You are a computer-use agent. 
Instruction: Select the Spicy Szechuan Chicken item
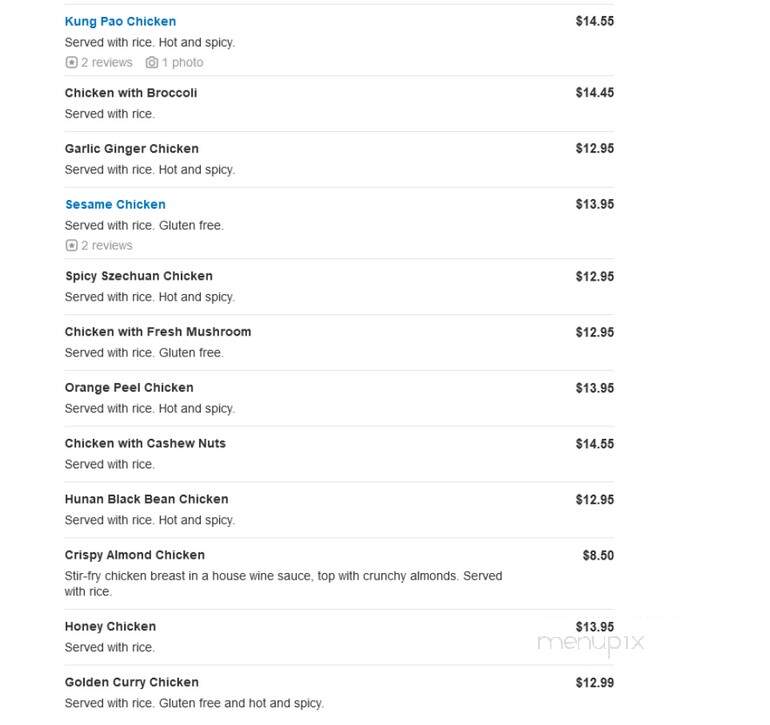pyautogui.click(x=139, y=276)
